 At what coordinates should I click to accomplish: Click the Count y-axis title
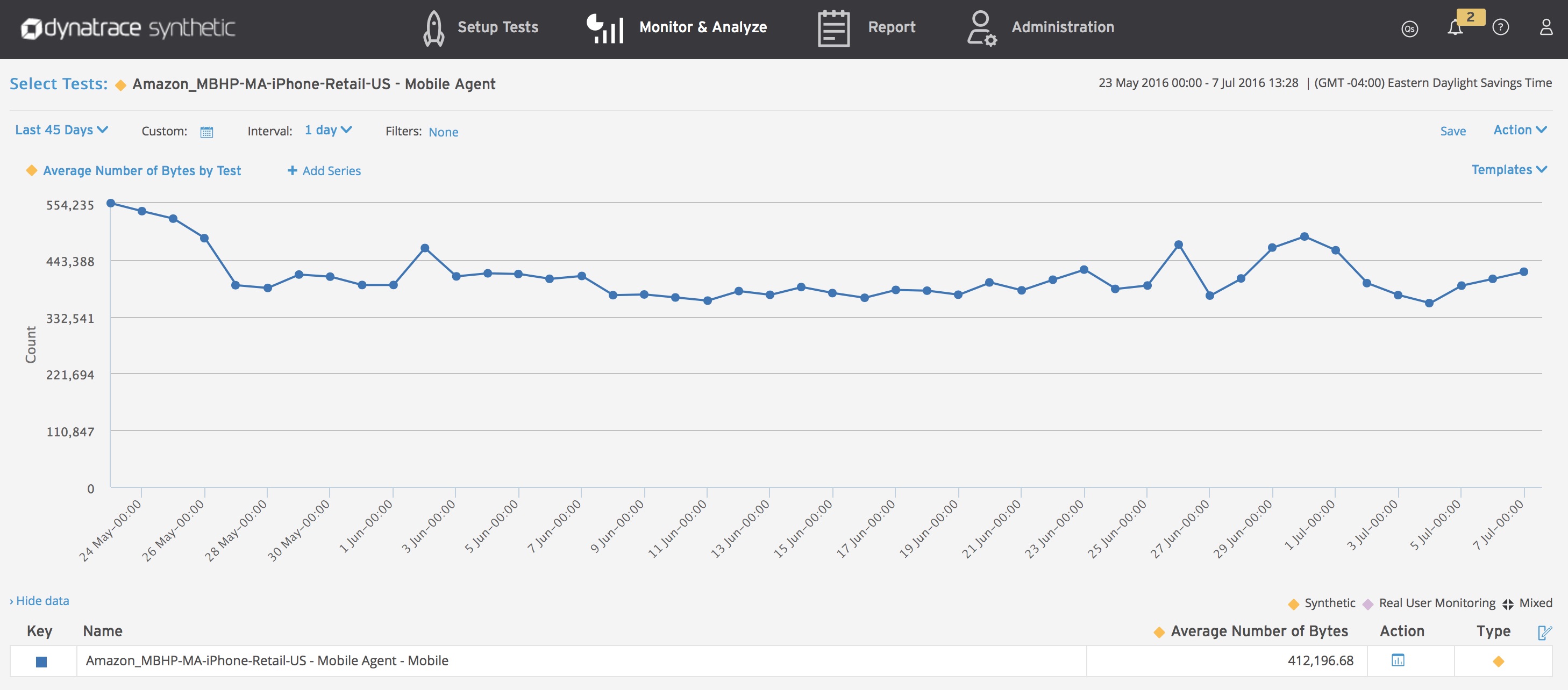[x=31, y=344]
